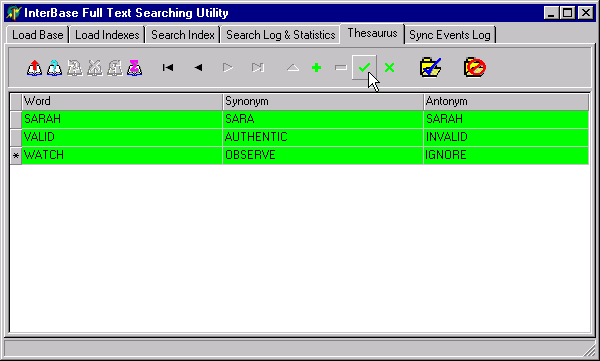Select the VALID word cell
This screenshot has width=600, height=361.
click(122, 137)
